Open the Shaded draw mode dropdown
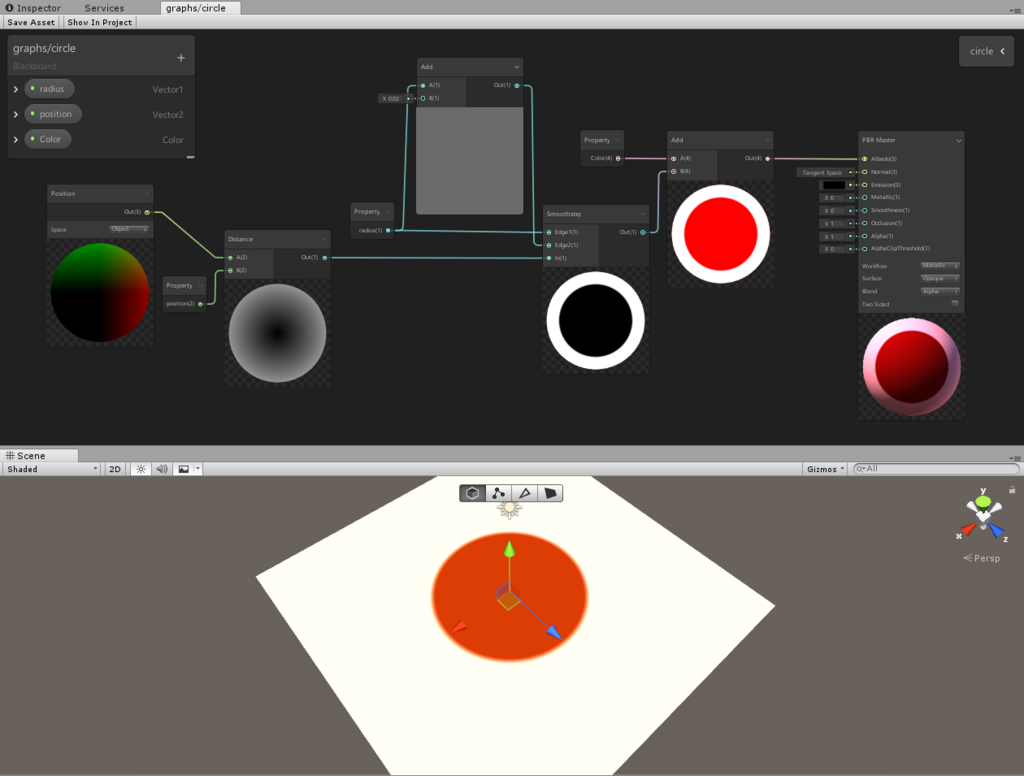Image resolution: width=1024 pixels, height=776 pixels. (x=52, y=469)
